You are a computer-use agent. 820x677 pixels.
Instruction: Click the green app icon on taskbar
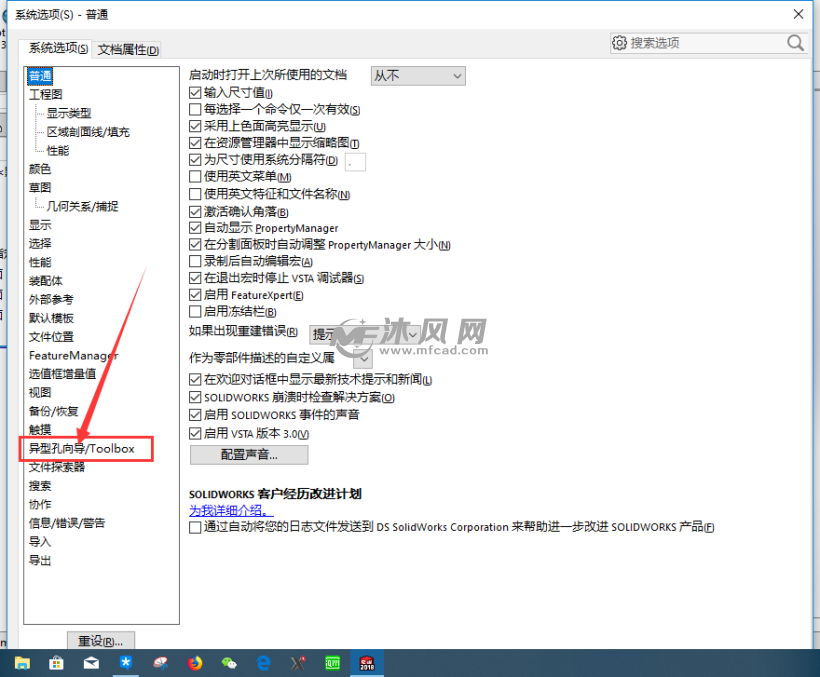[x=333, y=663]
